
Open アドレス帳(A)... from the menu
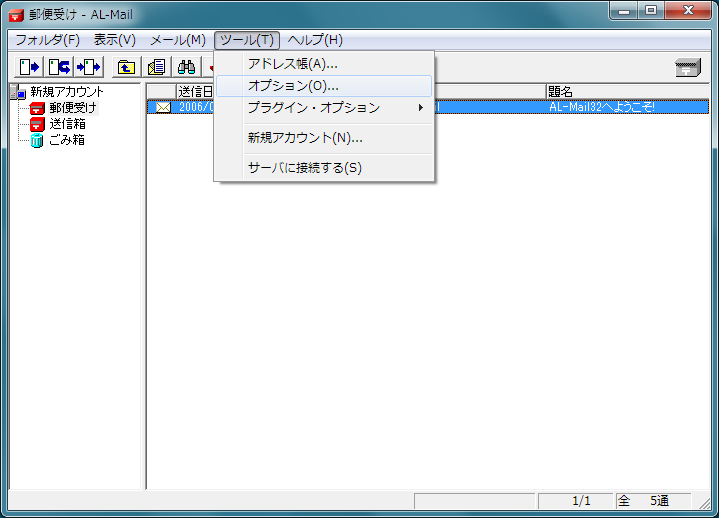[292, 64]
